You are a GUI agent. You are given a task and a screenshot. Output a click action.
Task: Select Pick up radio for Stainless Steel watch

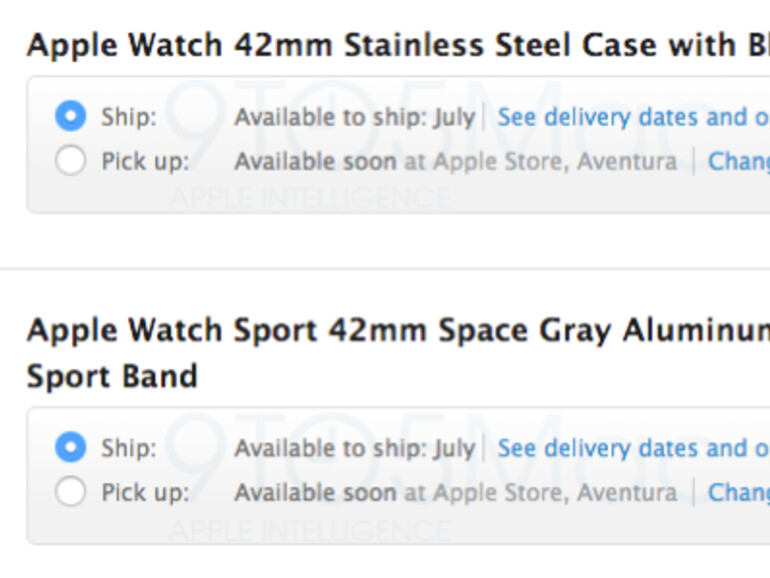[70, 161]
